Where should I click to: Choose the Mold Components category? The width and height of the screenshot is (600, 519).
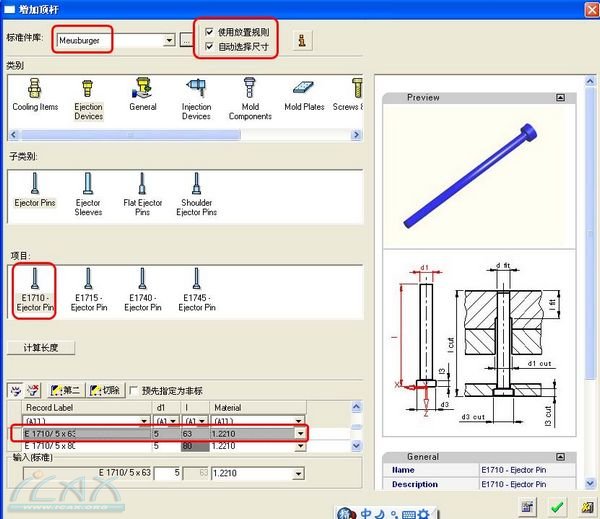coord(250,99)
